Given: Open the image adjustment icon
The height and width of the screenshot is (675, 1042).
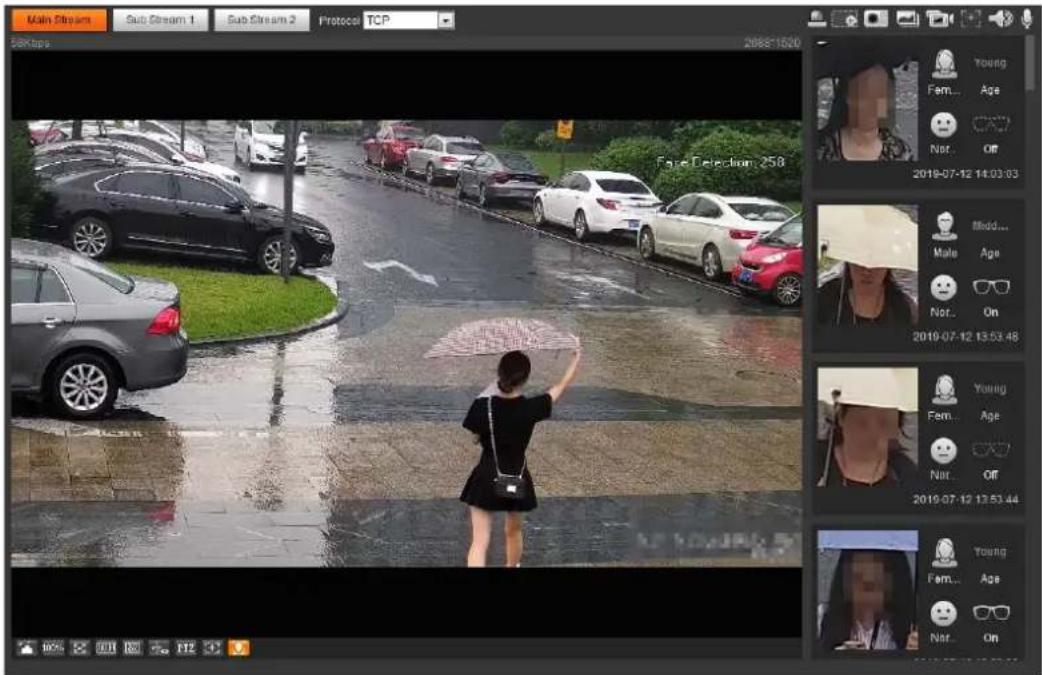Looking at the screenshot, I should pyautogui.click(x=27, y=648).
